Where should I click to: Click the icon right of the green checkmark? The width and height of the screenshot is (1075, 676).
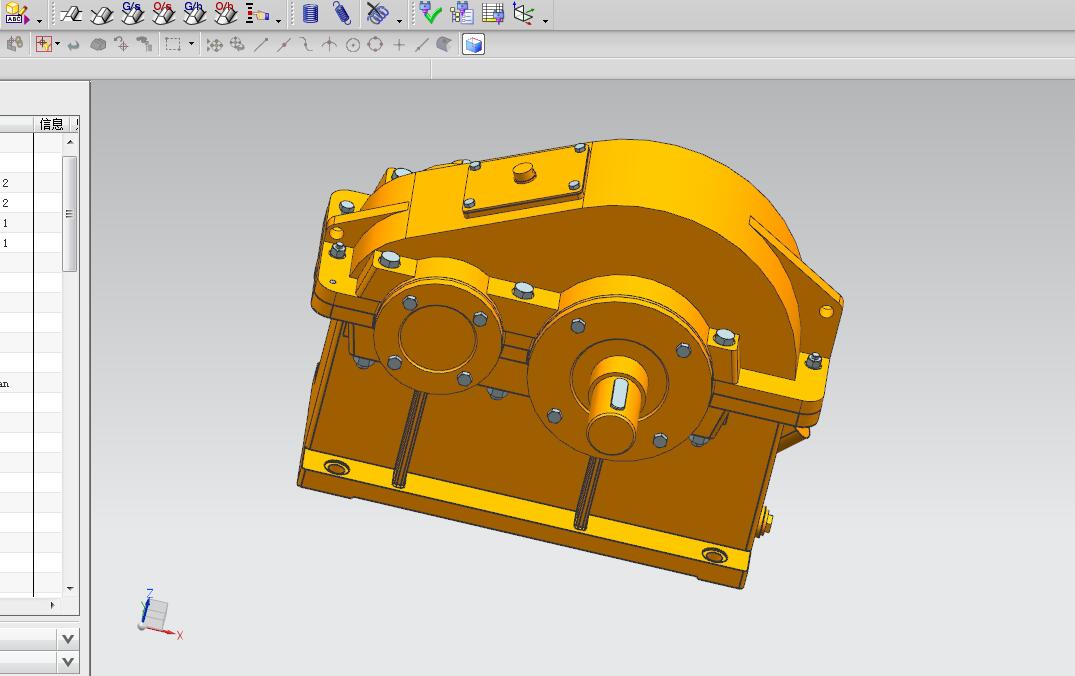[x=461, y=13]
